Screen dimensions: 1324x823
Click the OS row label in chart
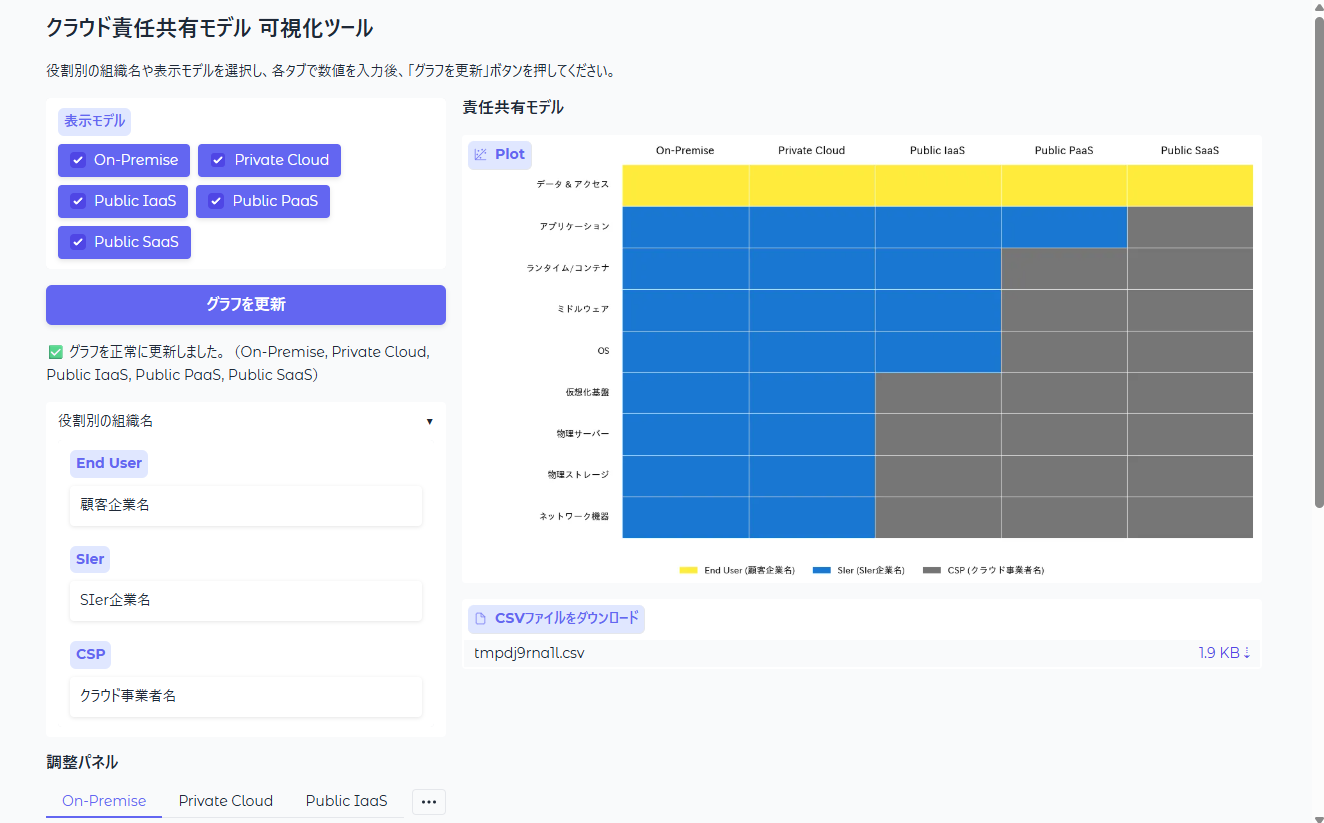pyautogui.click(x=603, y=352)
